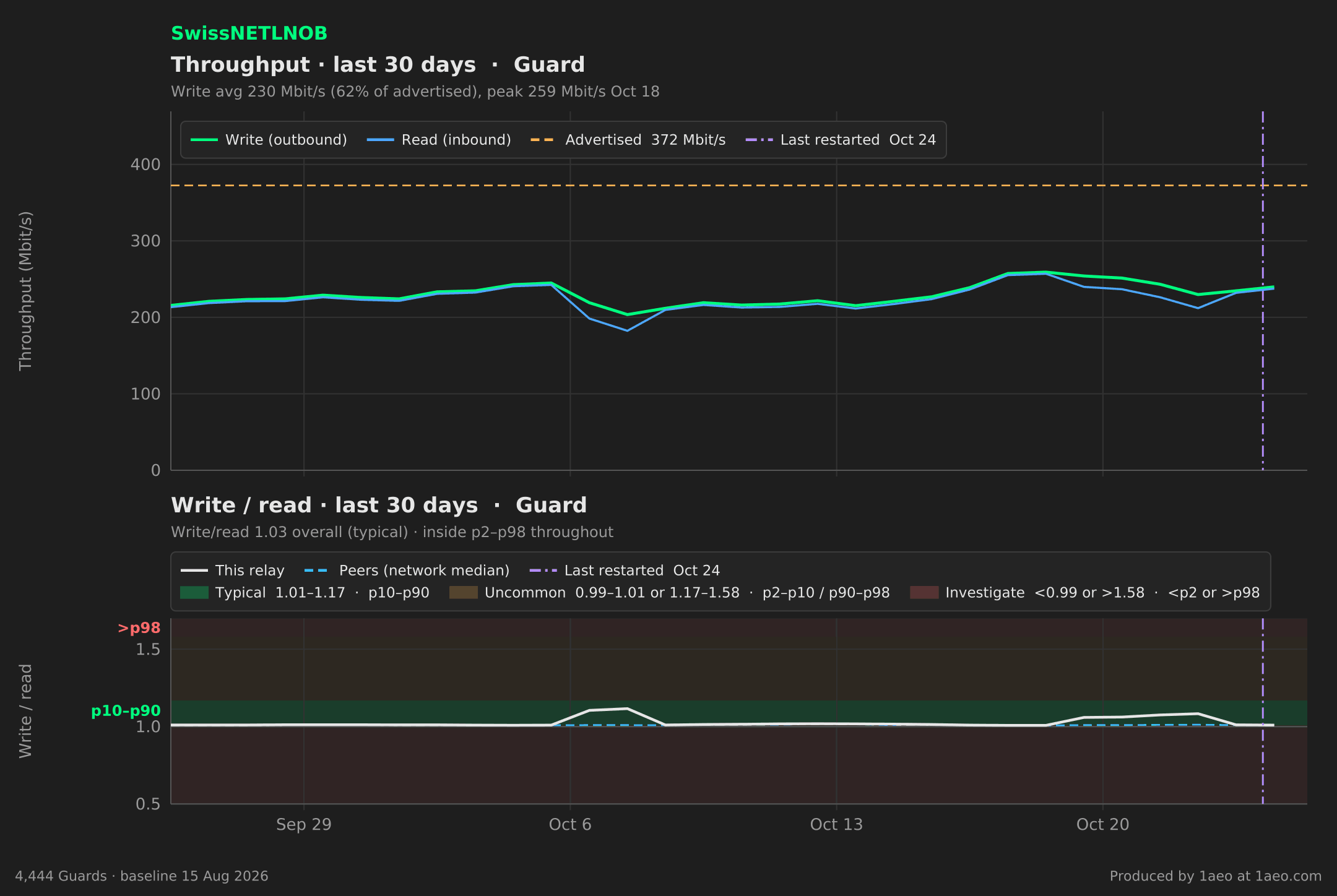This screenshot has width=1337, height=896.
Task: Click the green p10-p90 axis marker
Action: click(x=126, y=711)
